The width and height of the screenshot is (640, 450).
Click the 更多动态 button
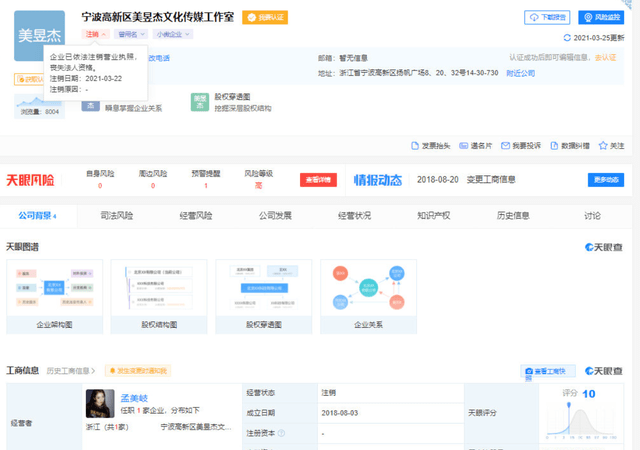point(605,180)
